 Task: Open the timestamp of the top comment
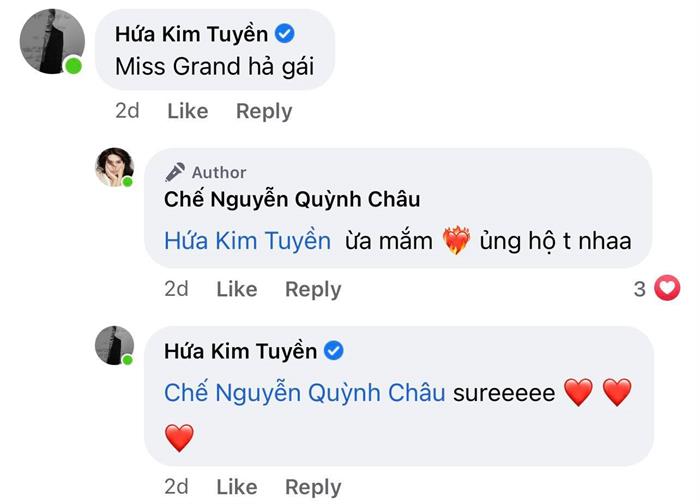(x=127, y=111)
